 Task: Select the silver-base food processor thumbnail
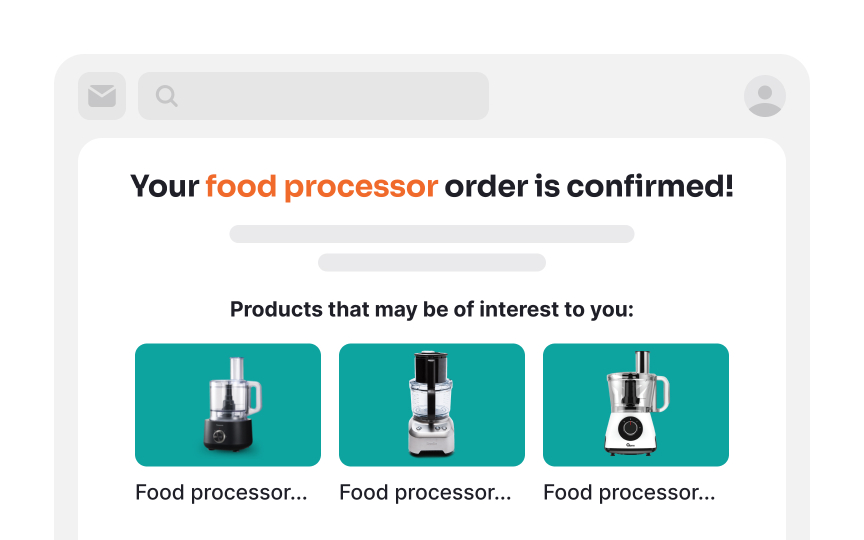coord(431,405)
